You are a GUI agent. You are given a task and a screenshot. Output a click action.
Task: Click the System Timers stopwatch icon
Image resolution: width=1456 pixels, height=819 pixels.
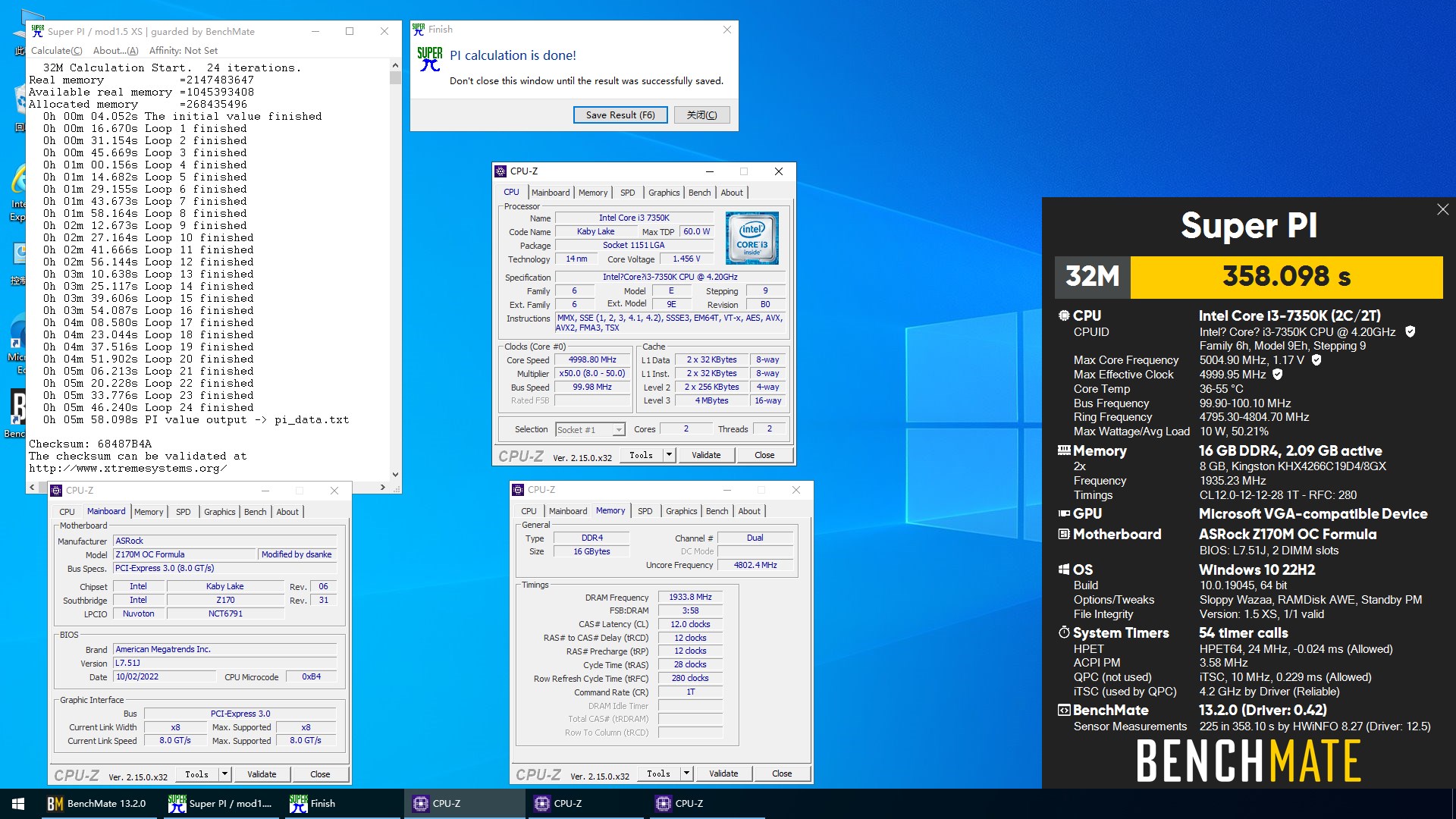1064,632
